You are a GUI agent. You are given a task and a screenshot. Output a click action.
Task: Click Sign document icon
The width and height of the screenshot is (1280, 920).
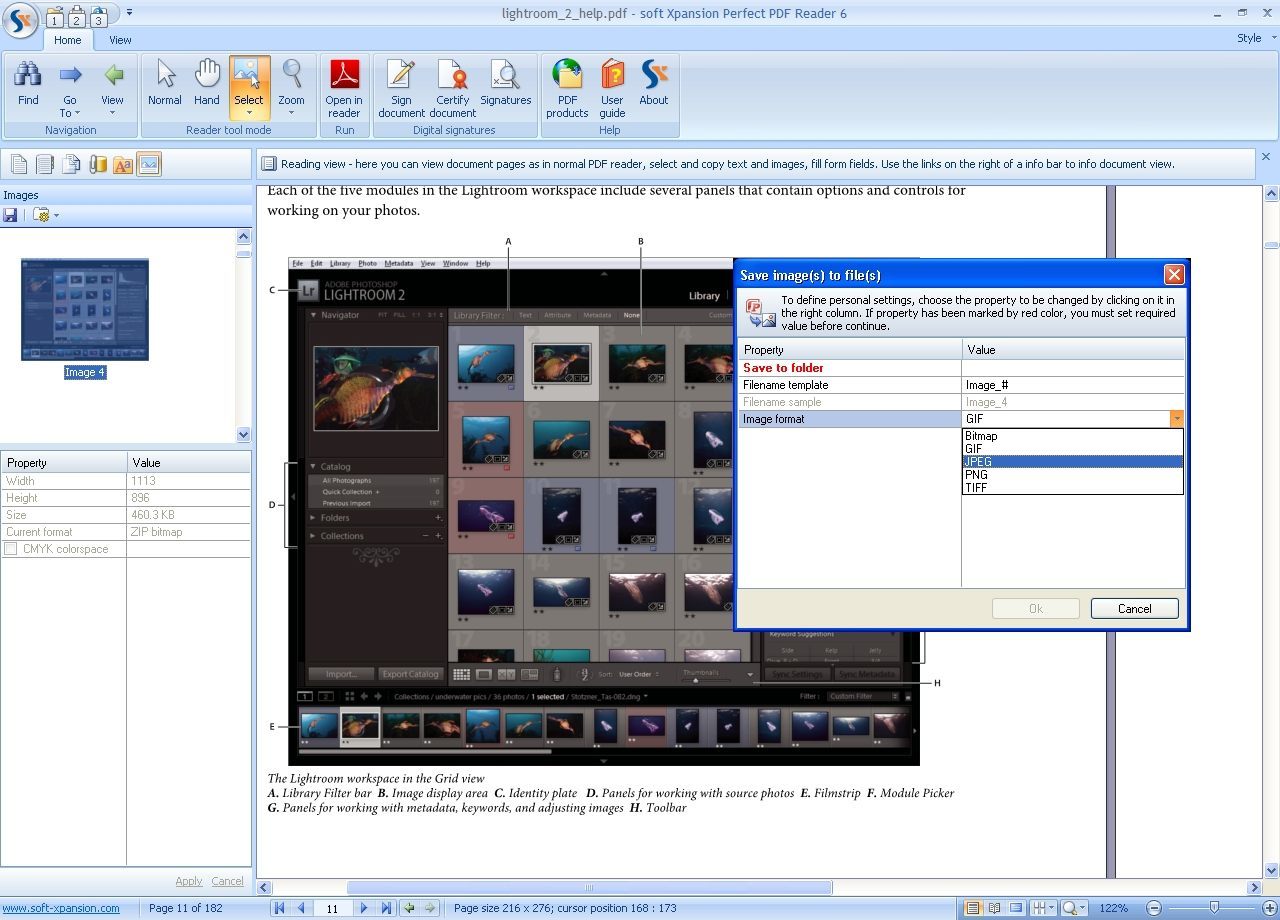(401, 88)
